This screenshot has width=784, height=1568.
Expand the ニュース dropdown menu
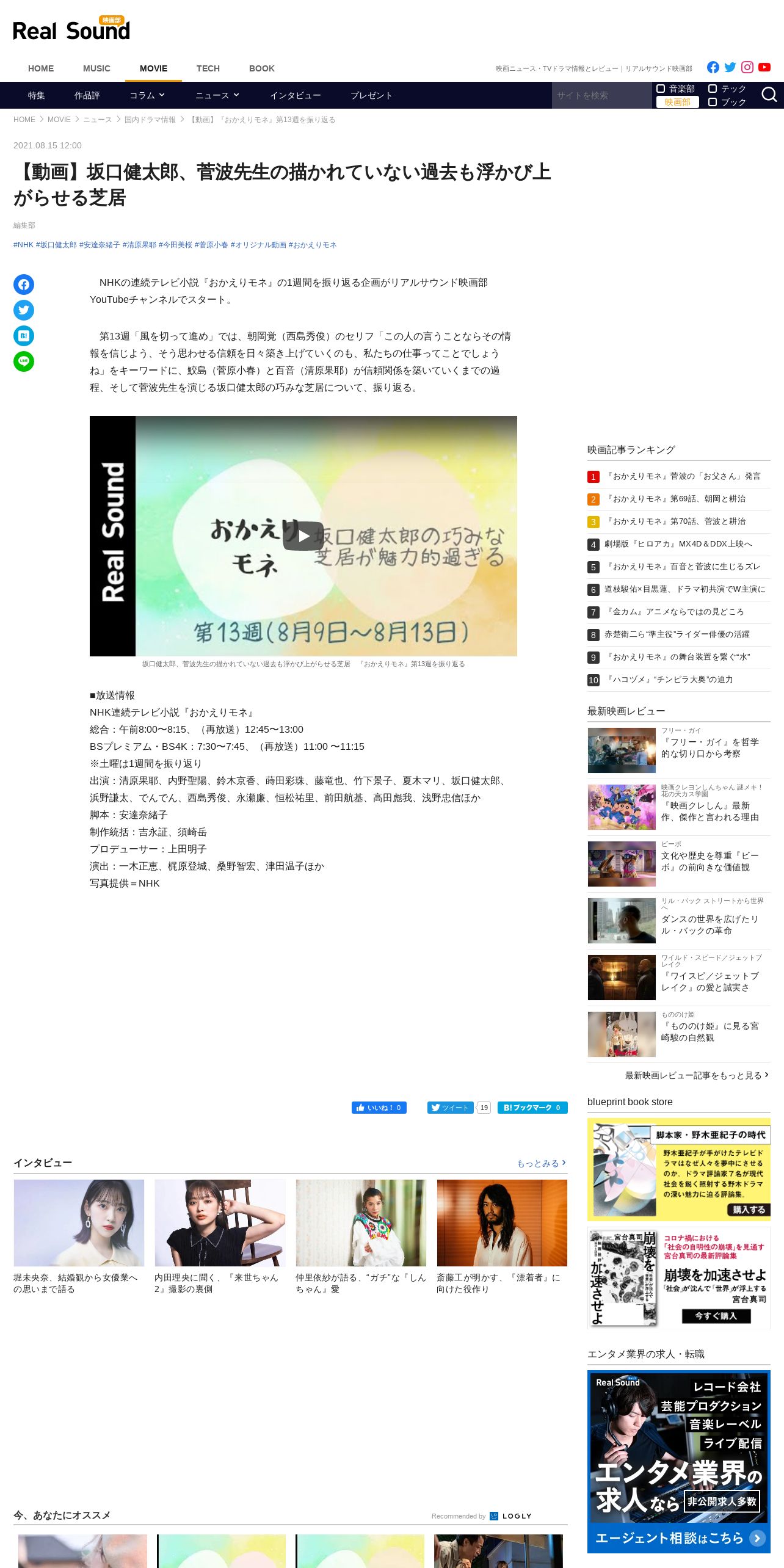pyautogui.click(x=217, y=95)
